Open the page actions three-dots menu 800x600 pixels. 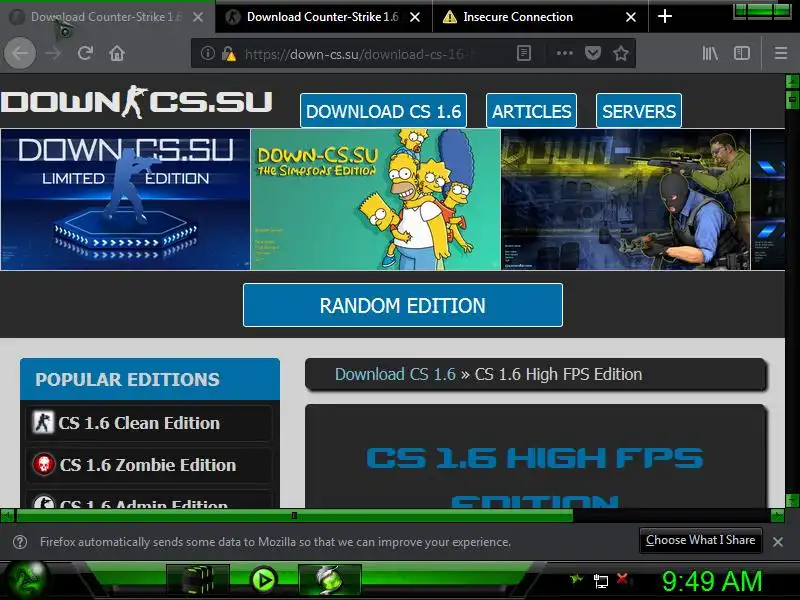tap(564, 53)
